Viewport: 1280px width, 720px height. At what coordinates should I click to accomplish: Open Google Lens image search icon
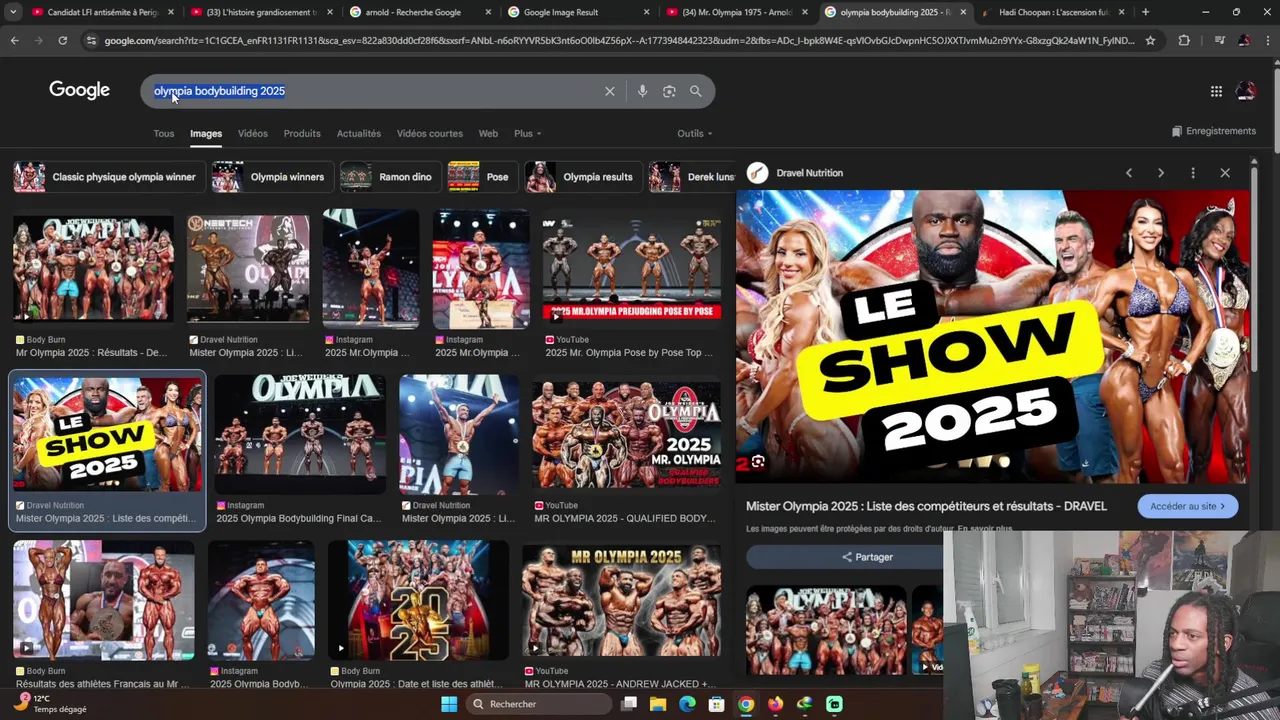pyautogui.click(x=669, y=91)
